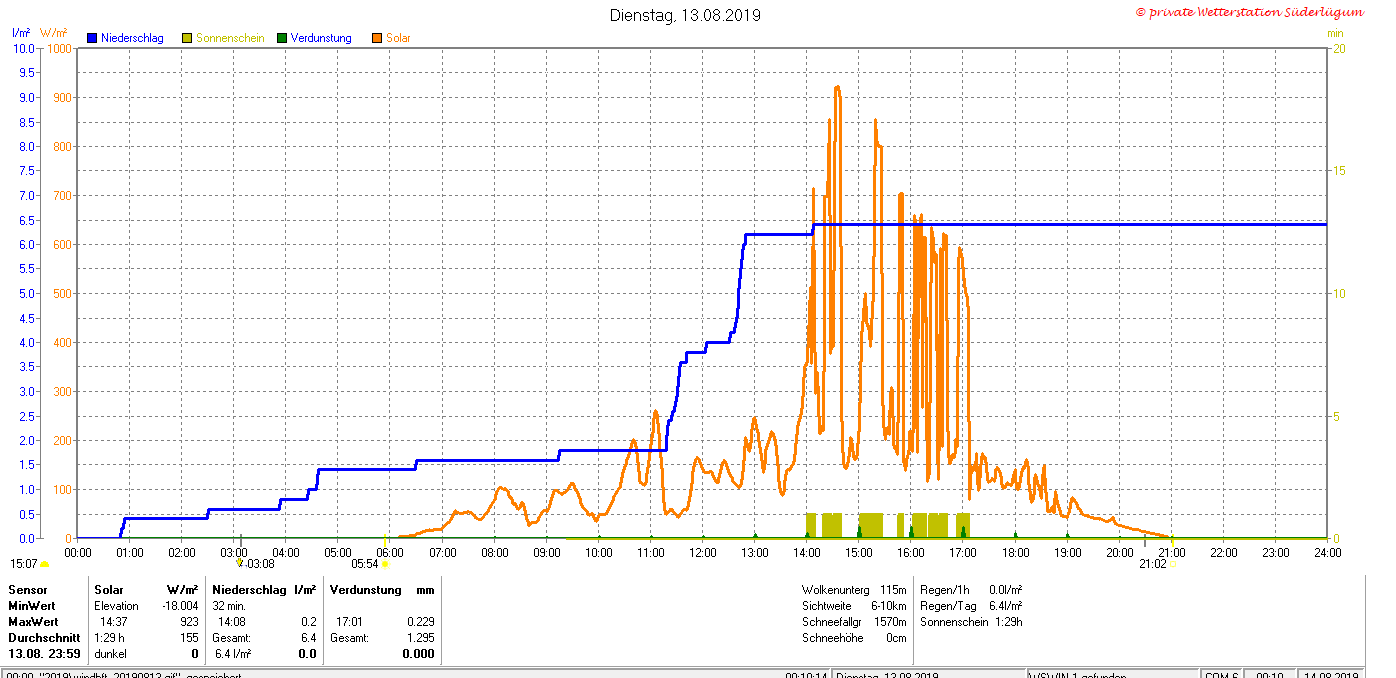Click the Solar legend label text
The image size is (1396, 678).
[398, 38]
